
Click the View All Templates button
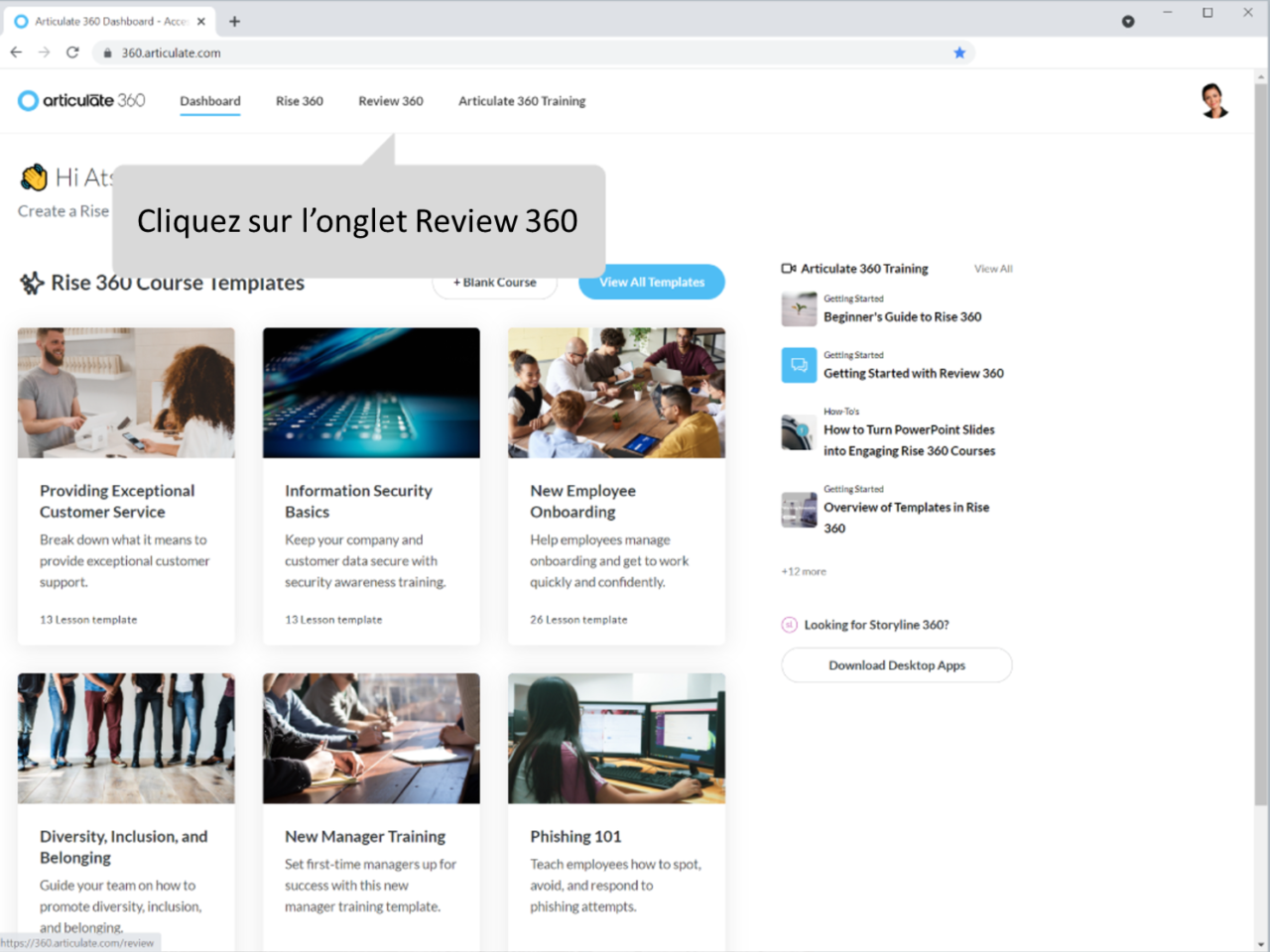click(x=651, y=282)
